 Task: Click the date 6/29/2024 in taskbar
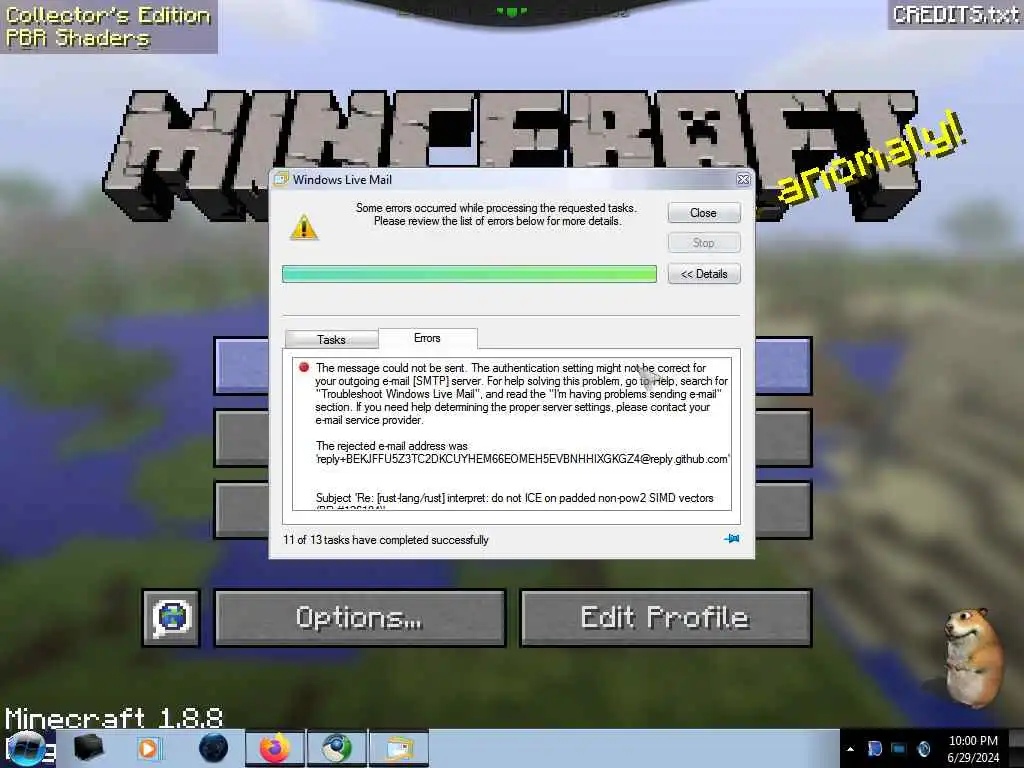click(x=973, y=758)
